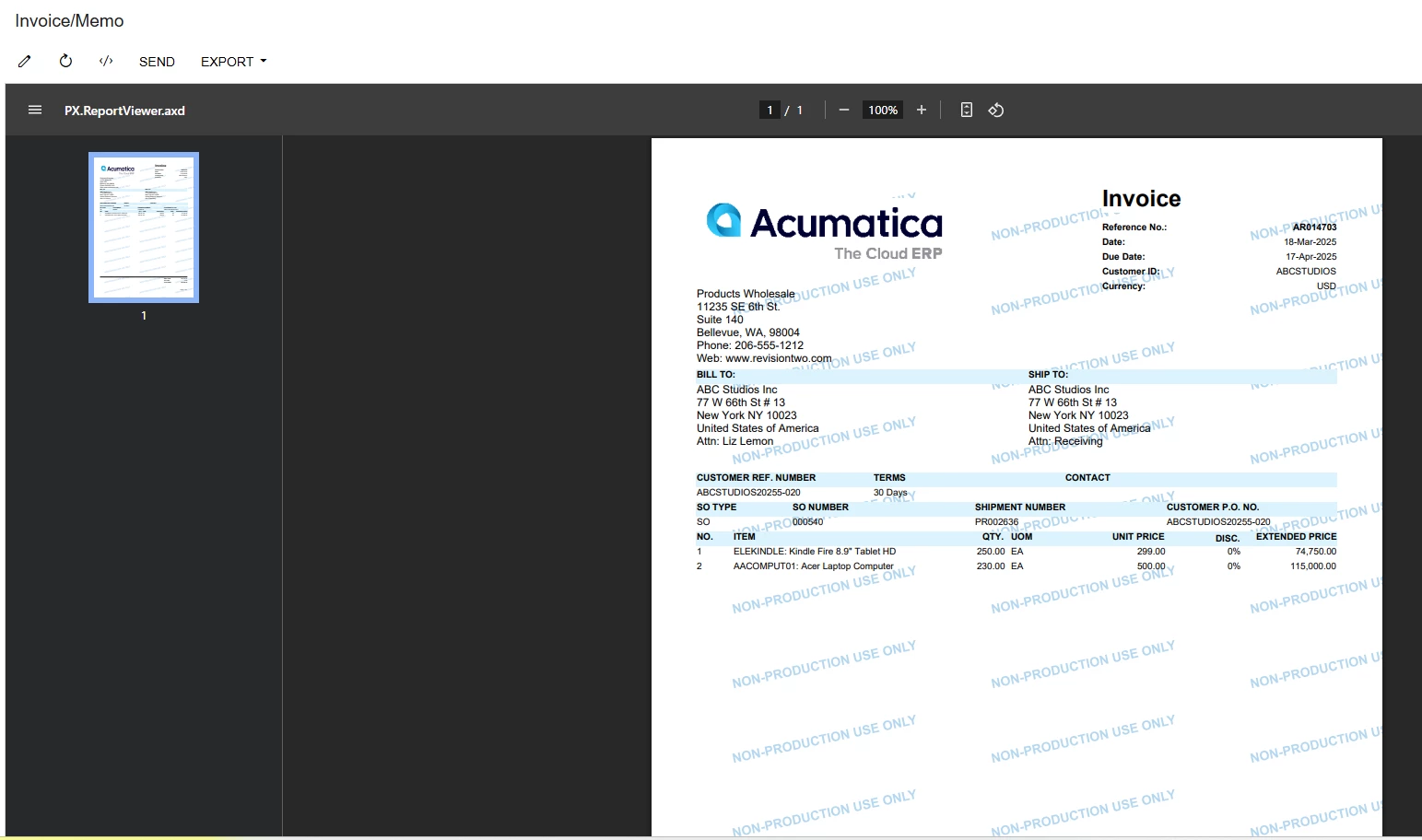Screen dimensions: 1422x840
Task: Click extended price 115,000.00
Action: click(x=1312, y=566)
